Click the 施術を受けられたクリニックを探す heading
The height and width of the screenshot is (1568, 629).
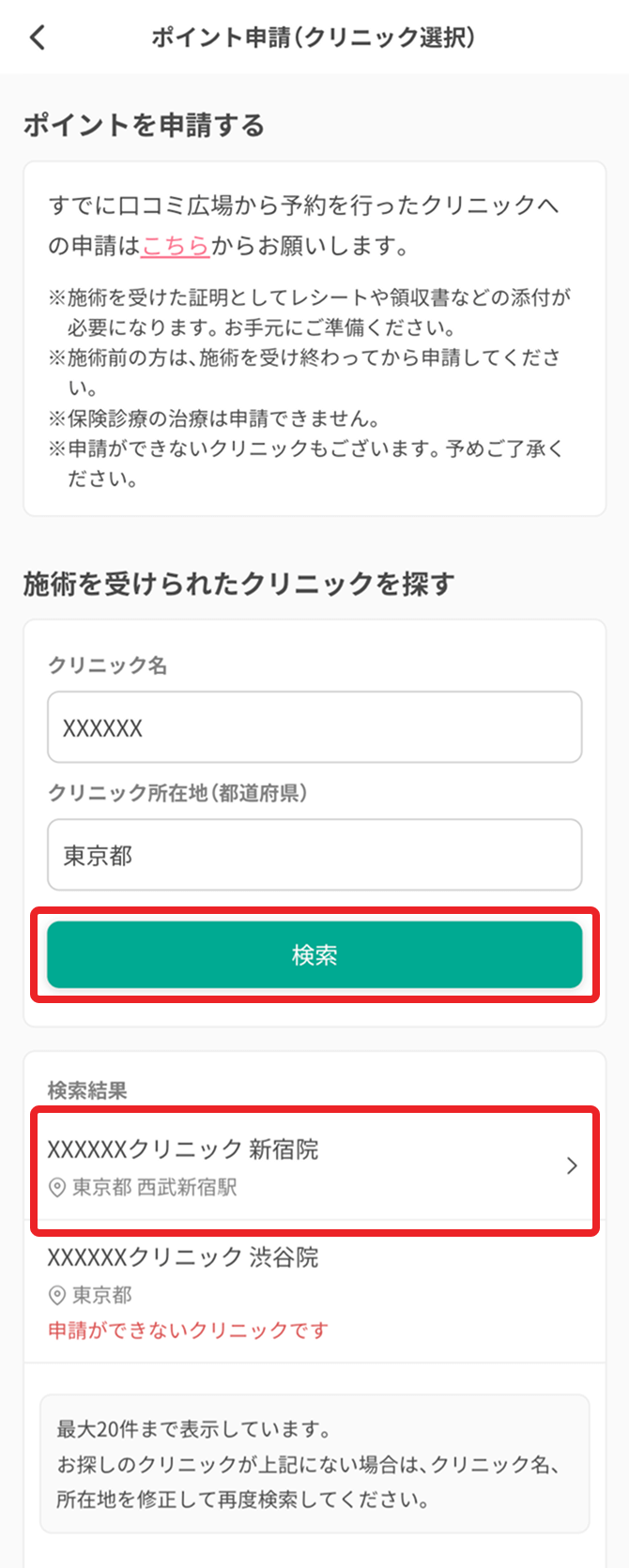tap(238, 584)
